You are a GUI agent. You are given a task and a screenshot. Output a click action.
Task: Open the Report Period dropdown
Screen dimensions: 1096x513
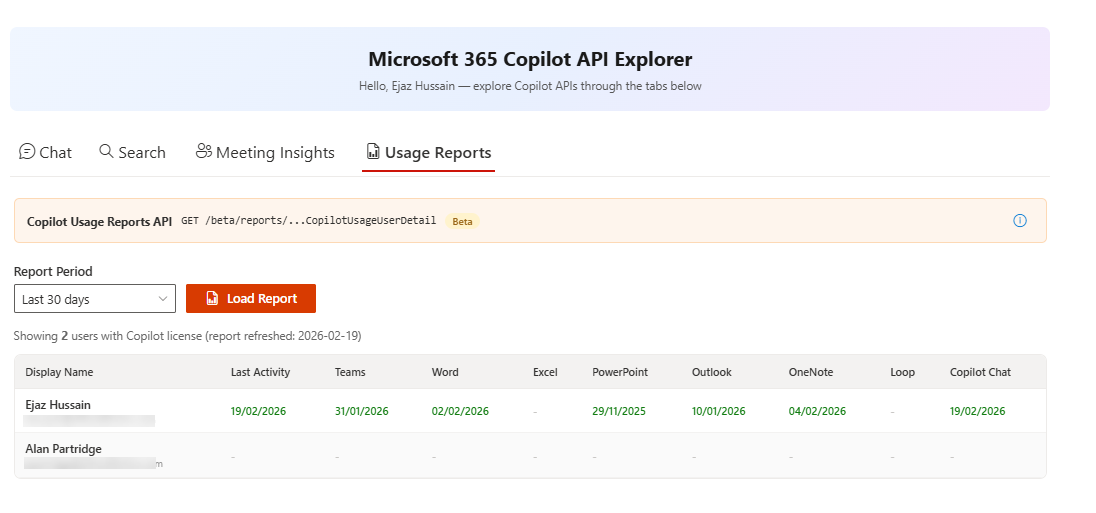pyautogui.click(x=95, y=298)
